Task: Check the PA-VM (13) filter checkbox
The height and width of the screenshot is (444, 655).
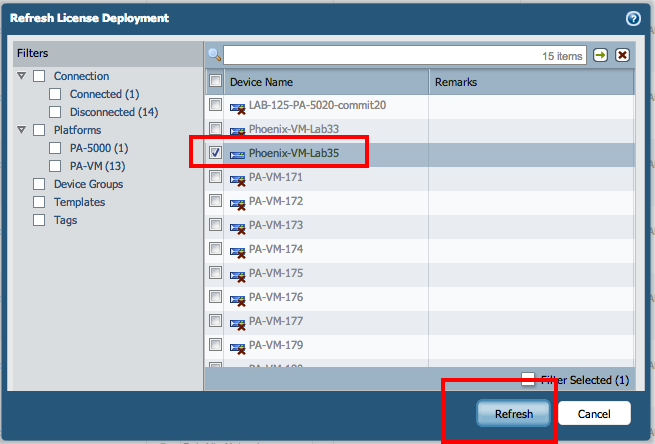Action: [55, 166]
